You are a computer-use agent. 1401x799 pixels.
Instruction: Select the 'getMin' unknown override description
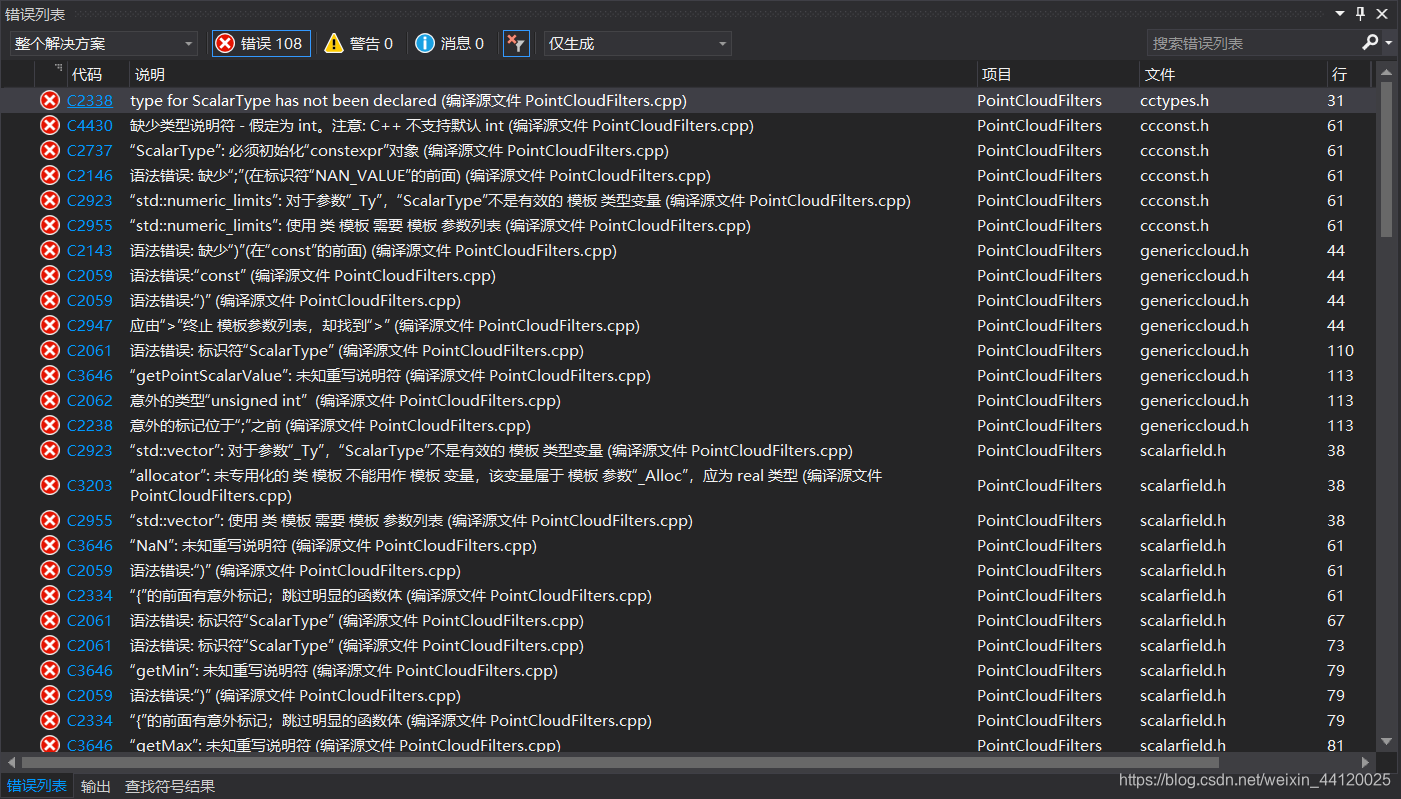click(344, 670)
